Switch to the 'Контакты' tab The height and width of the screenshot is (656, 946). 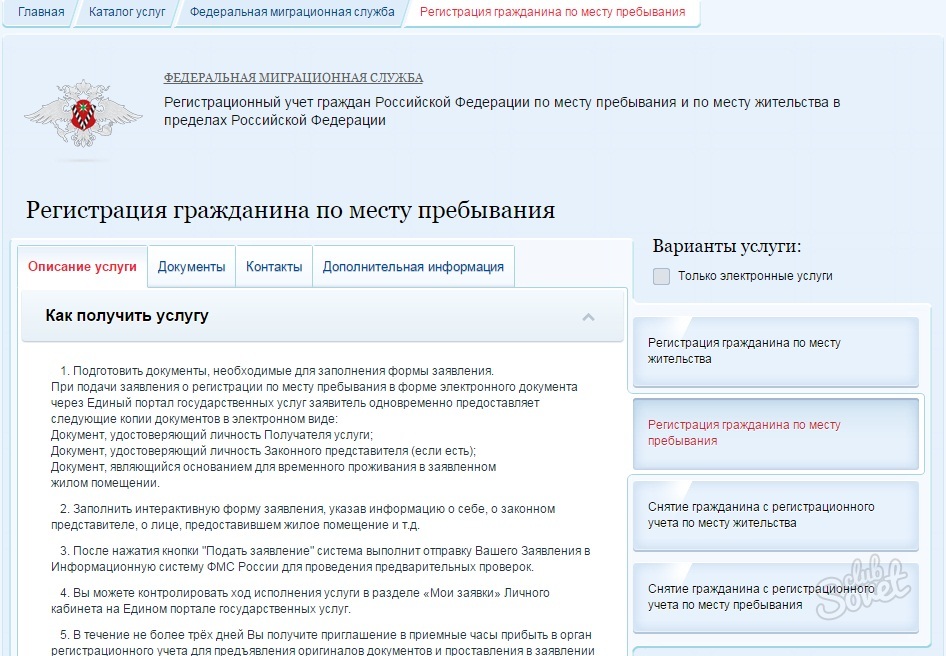(x=274, y=267)
